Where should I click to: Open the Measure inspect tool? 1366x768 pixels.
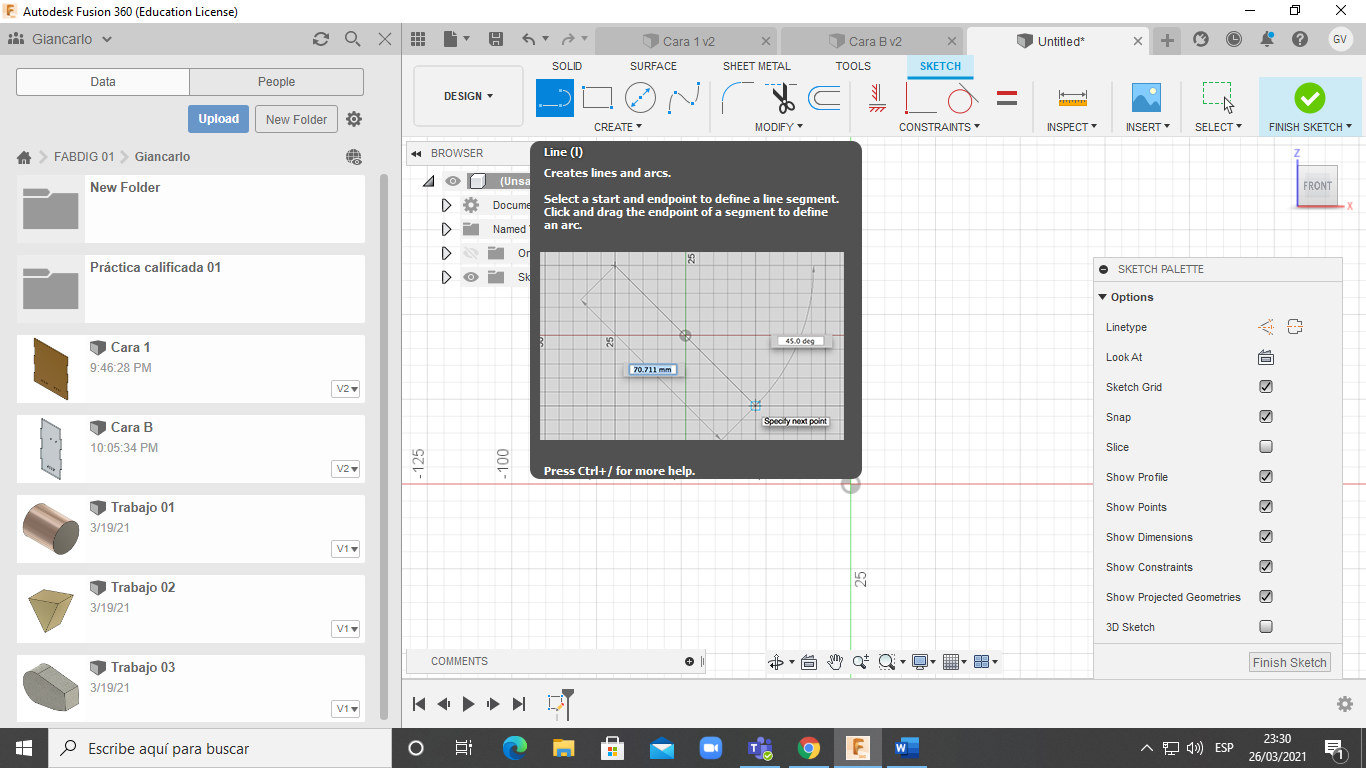1072,98
